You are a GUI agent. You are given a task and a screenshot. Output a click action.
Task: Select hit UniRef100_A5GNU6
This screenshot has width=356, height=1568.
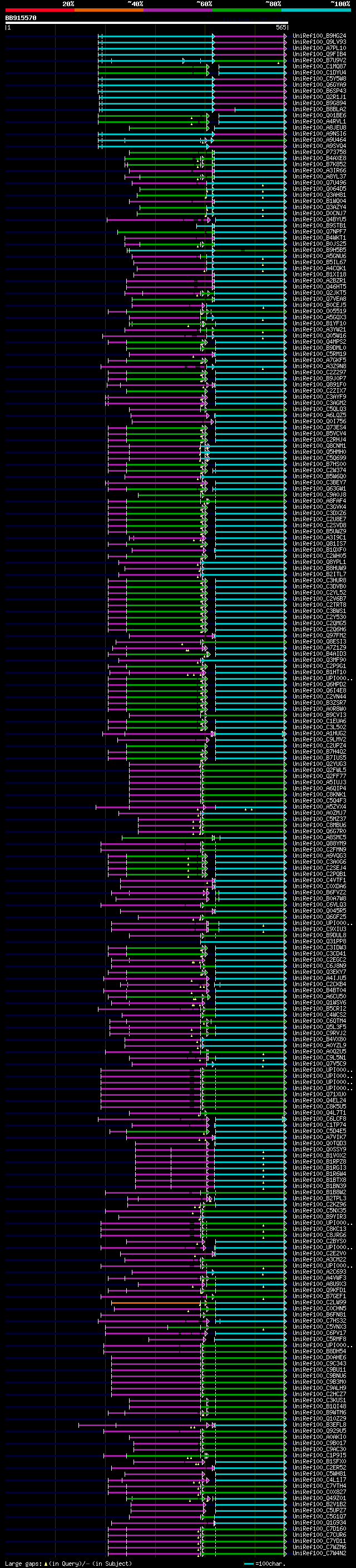point(319,256)
